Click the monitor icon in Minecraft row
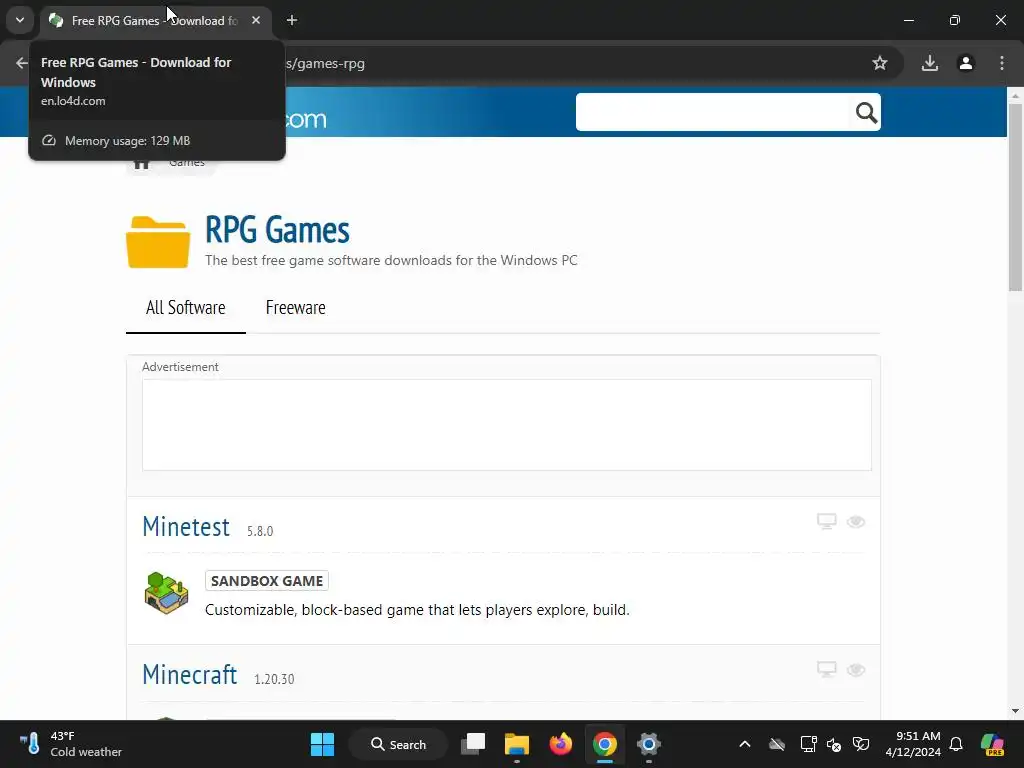The height and width of the screenshot is (768, 1024). pos(827,669)
